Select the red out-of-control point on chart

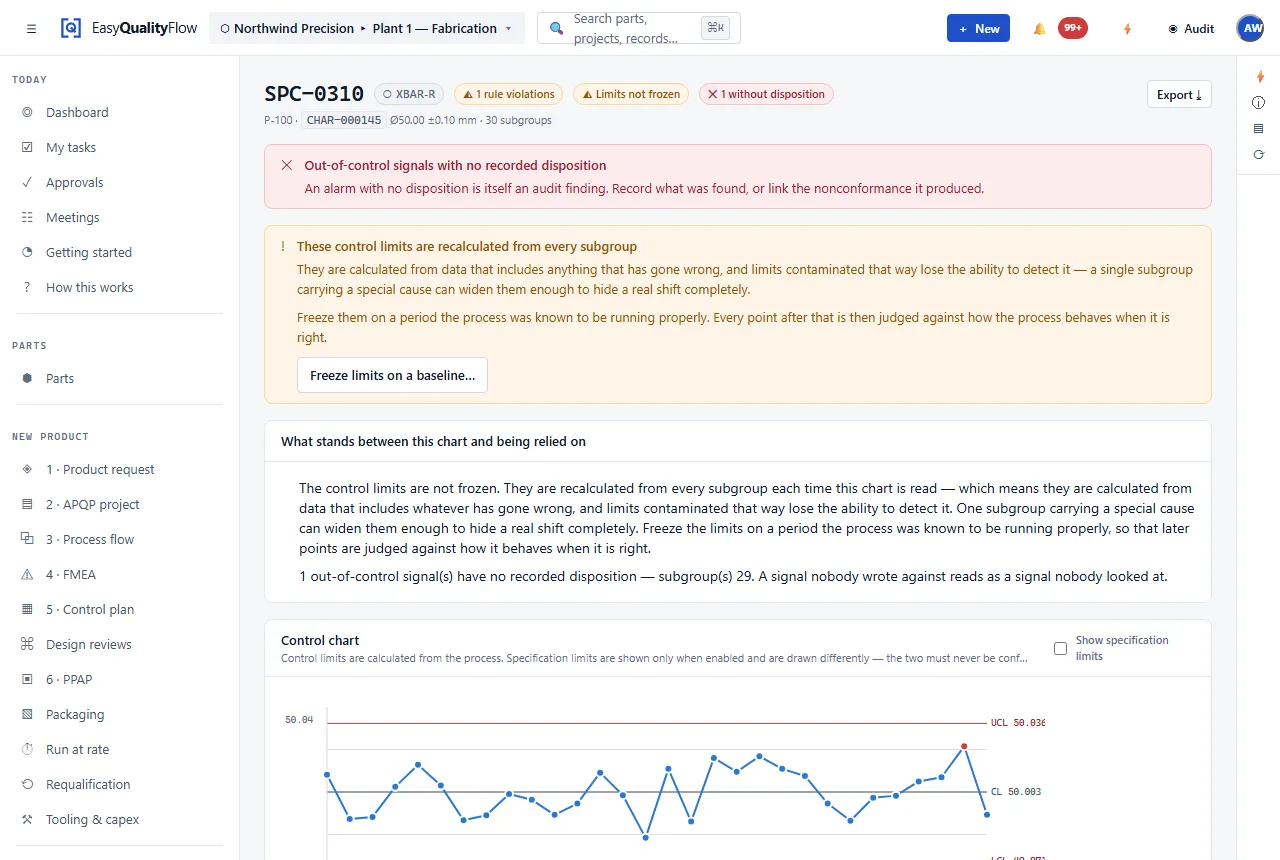tap(964, 746)
